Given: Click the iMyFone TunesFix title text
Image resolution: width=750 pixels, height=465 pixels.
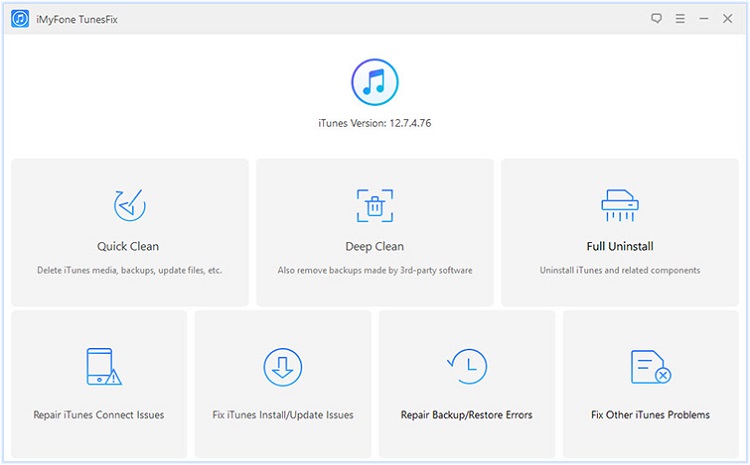Looking at the screenshot, I should coord(77,20).
